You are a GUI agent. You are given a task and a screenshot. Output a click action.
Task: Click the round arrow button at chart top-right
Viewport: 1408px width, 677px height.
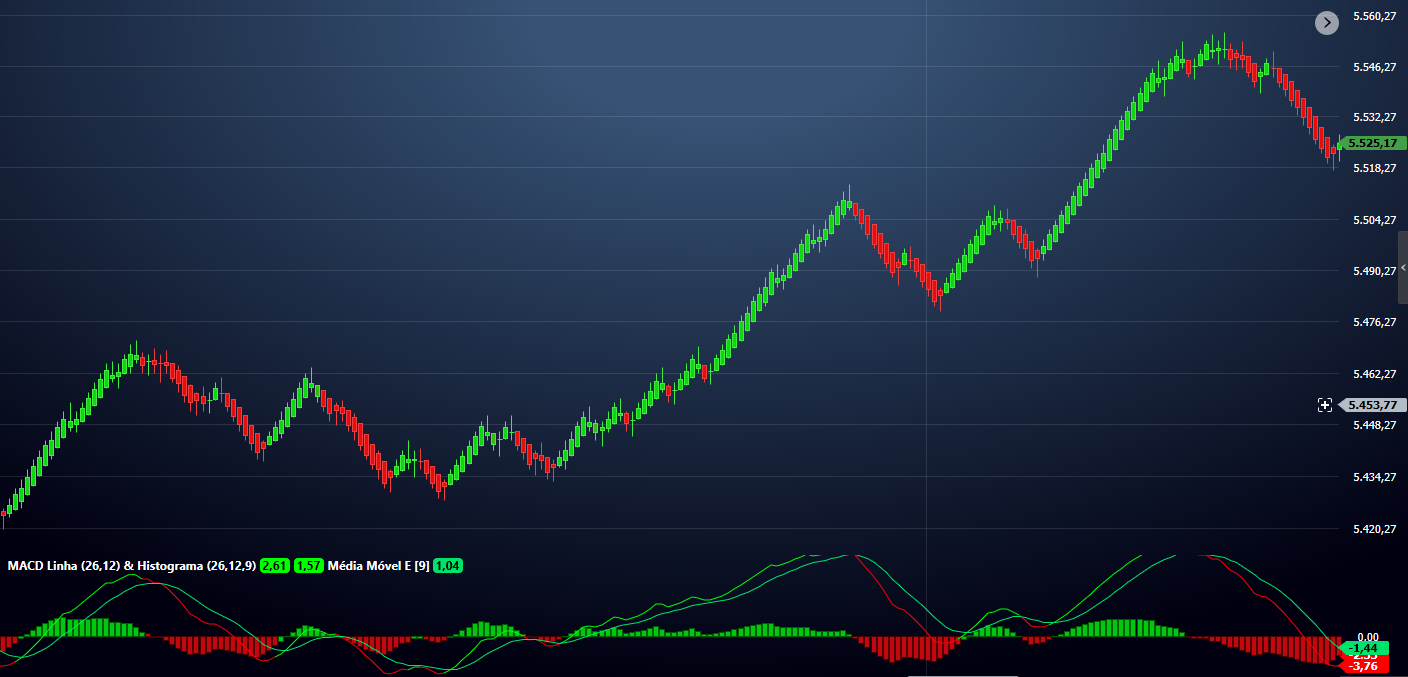tap(1326, 22)
